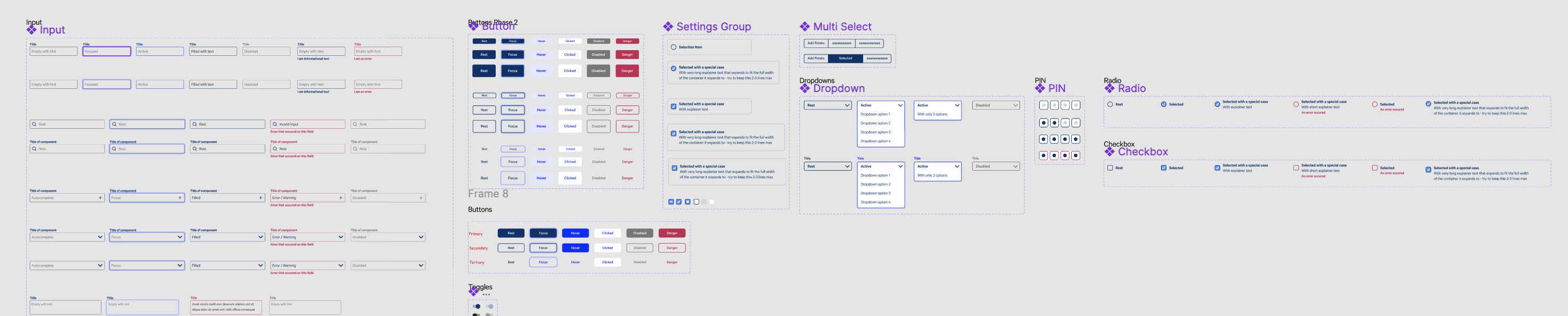The height and width of the screenshot is (316, 1568).
Task: Open the titled Rest dropdown in Dropdown section
Action: (828, 166)
